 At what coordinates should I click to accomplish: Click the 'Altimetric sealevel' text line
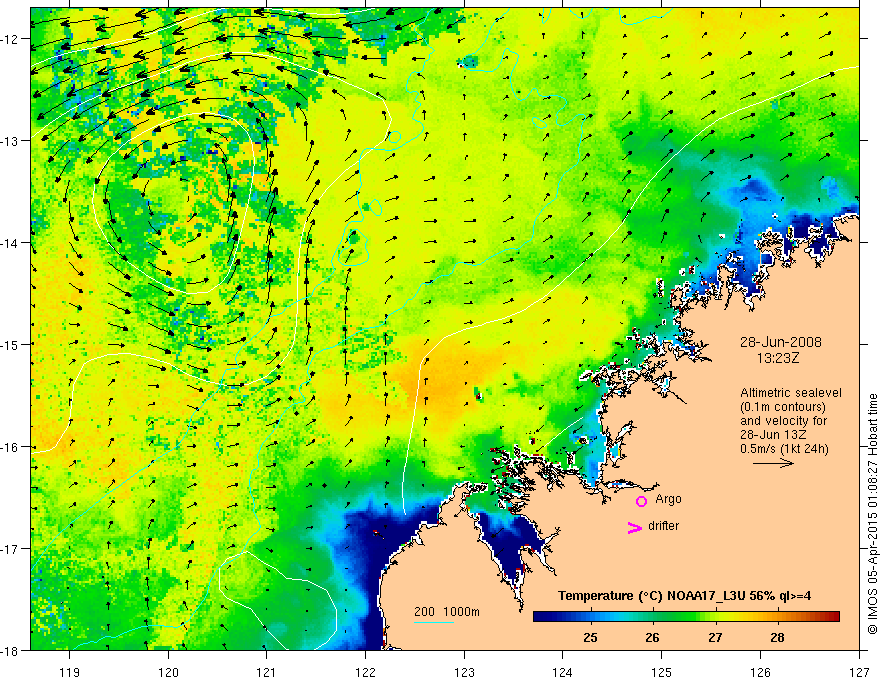click(x=791, y=393)
